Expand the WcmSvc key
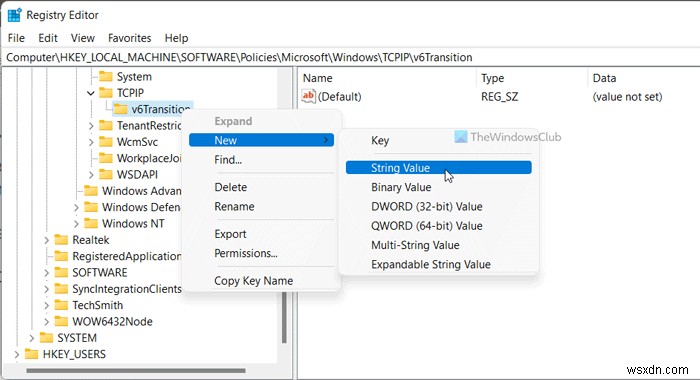 coord(91,142)
